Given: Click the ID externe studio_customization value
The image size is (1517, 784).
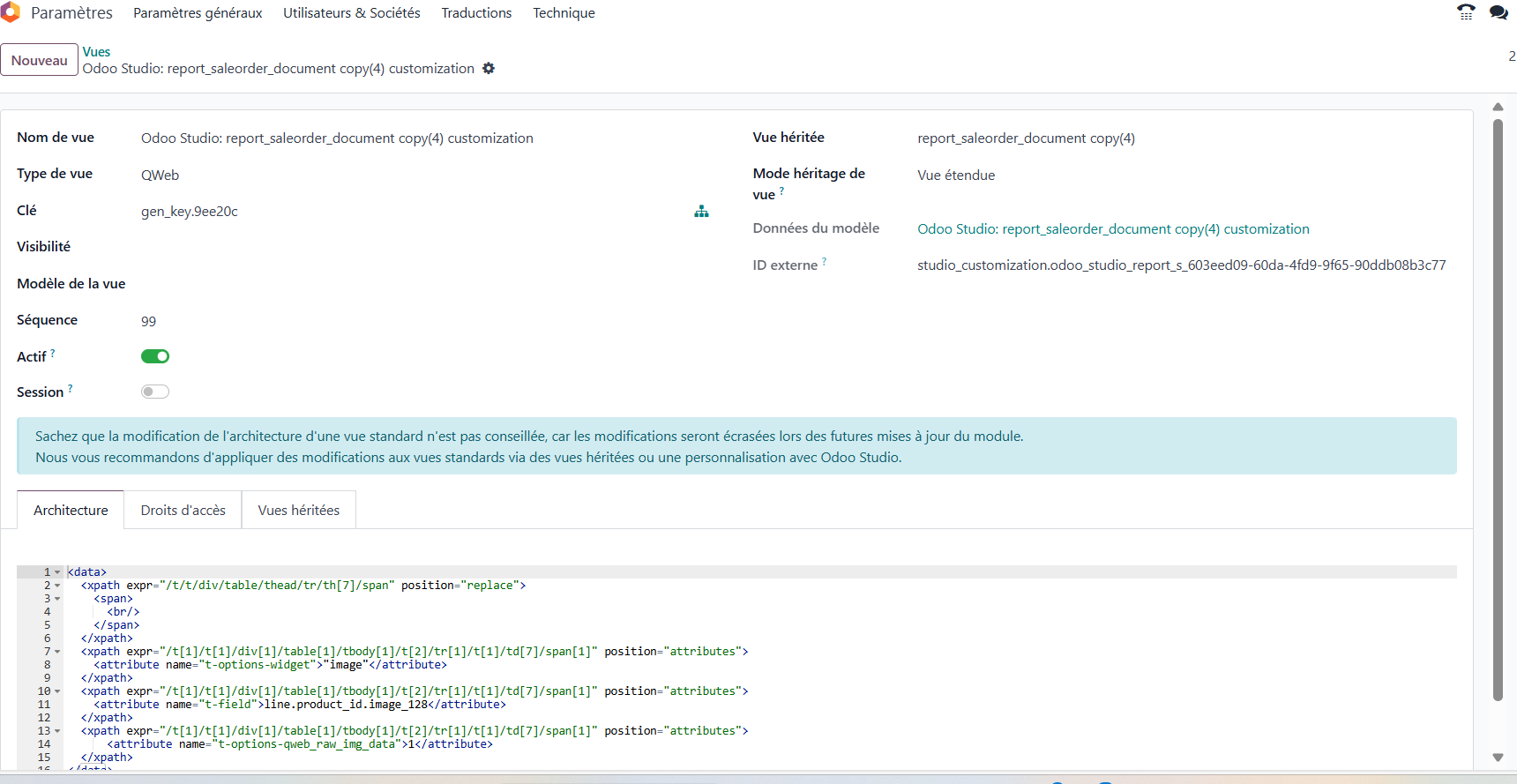Looking at the screenshot, I should tap(1182, 265).
